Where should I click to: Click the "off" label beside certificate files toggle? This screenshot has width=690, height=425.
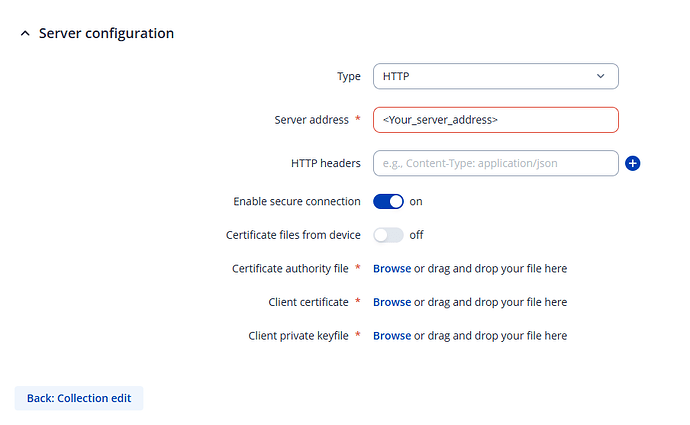(416, 235)
